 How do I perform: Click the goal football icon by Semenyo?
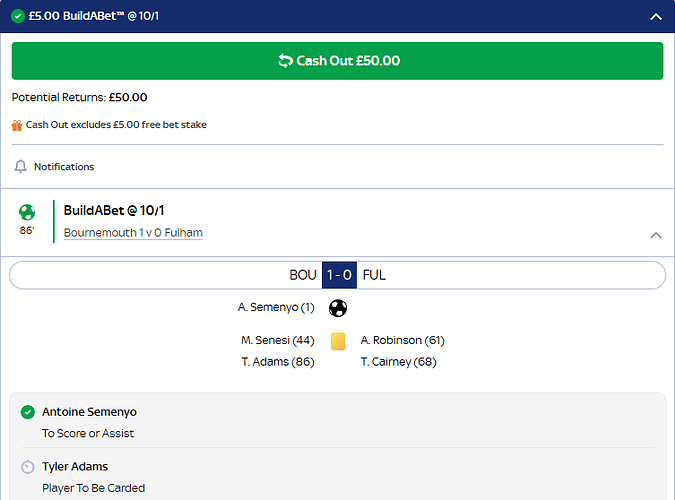coord(338,308)
